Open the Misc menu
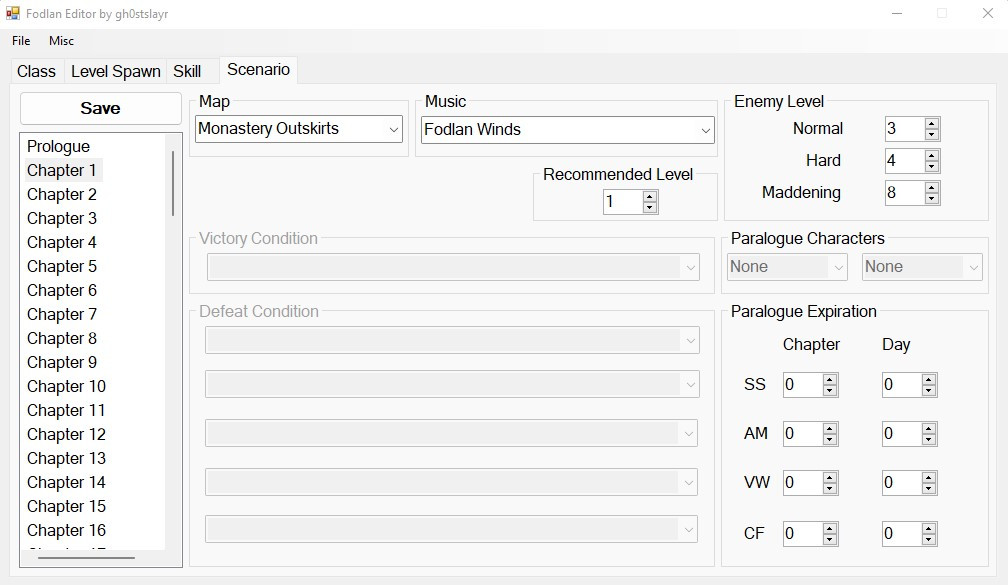 click(x=61, y=41)
